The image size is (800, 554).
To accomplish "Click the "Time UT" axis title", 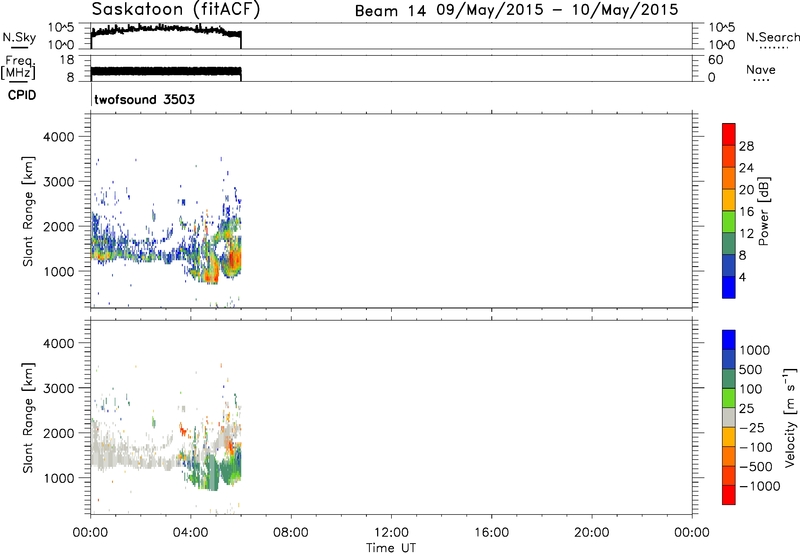I will click(391, 548).
